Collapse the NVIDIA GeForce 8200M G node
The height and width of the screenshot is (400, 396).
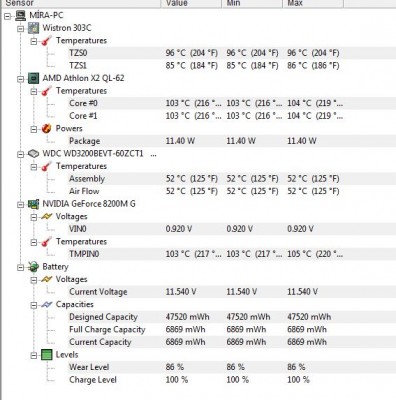21,205
